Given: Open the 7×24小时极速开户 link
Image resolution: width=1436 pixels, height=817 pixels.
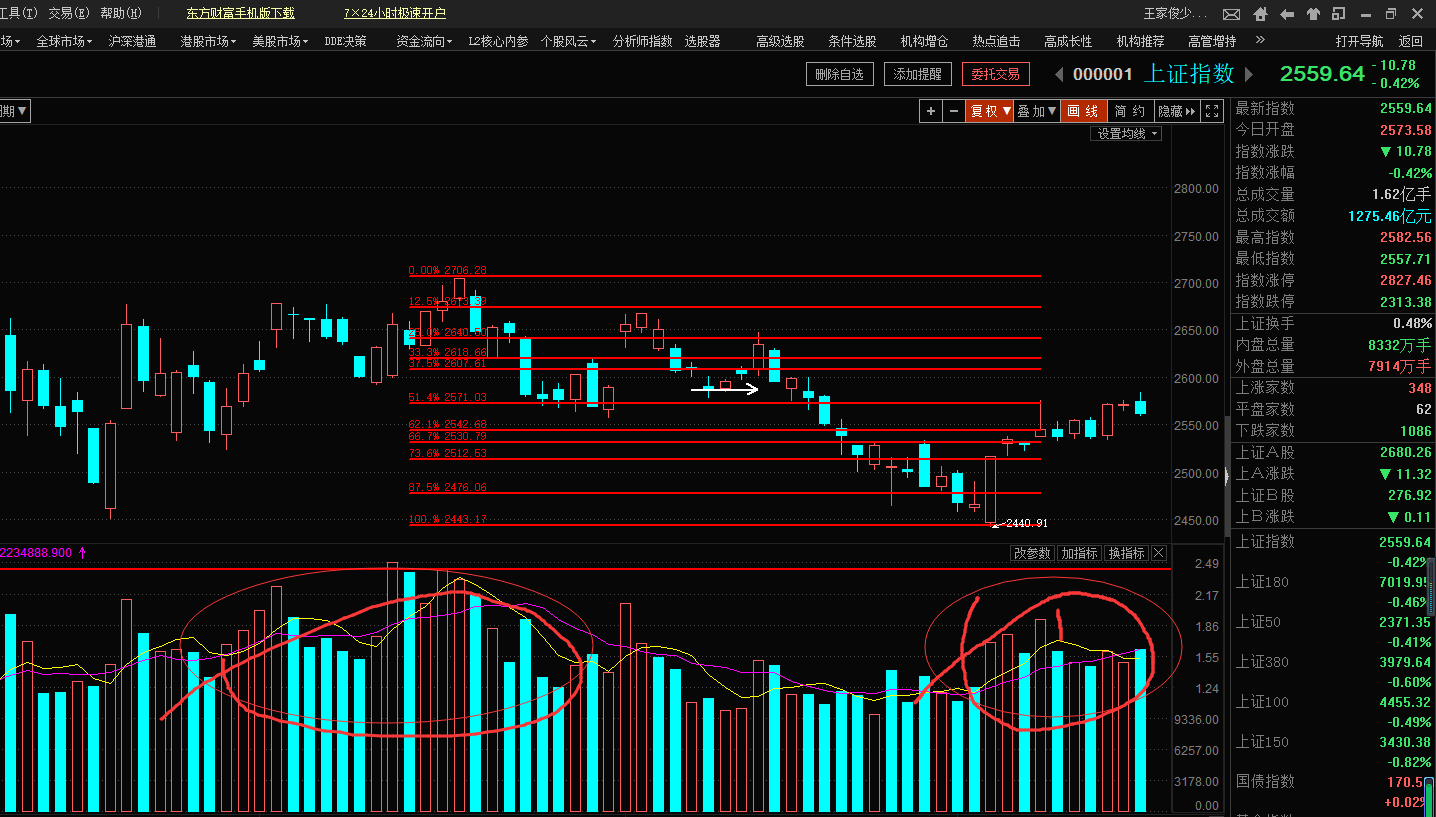Looking at the screenshot, I should (x=395, y=14).
